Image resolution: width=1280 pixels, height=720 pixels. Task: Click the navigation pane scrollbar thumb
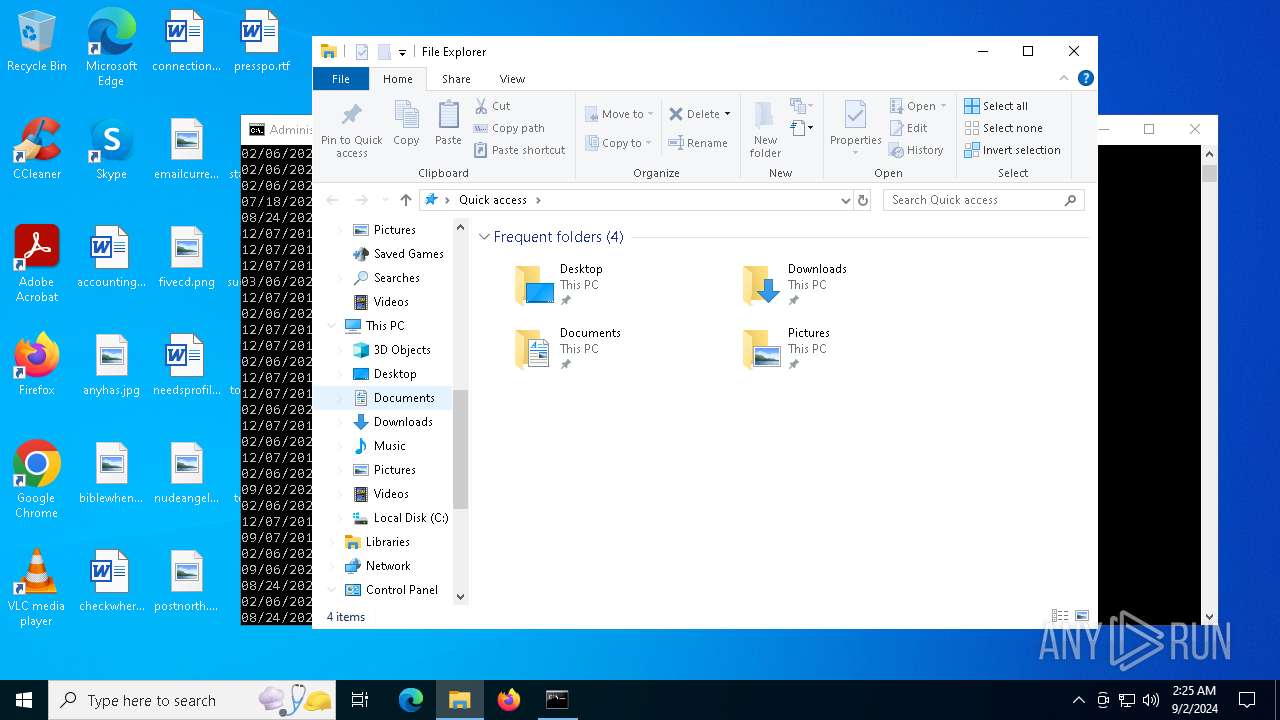[460, 449]
